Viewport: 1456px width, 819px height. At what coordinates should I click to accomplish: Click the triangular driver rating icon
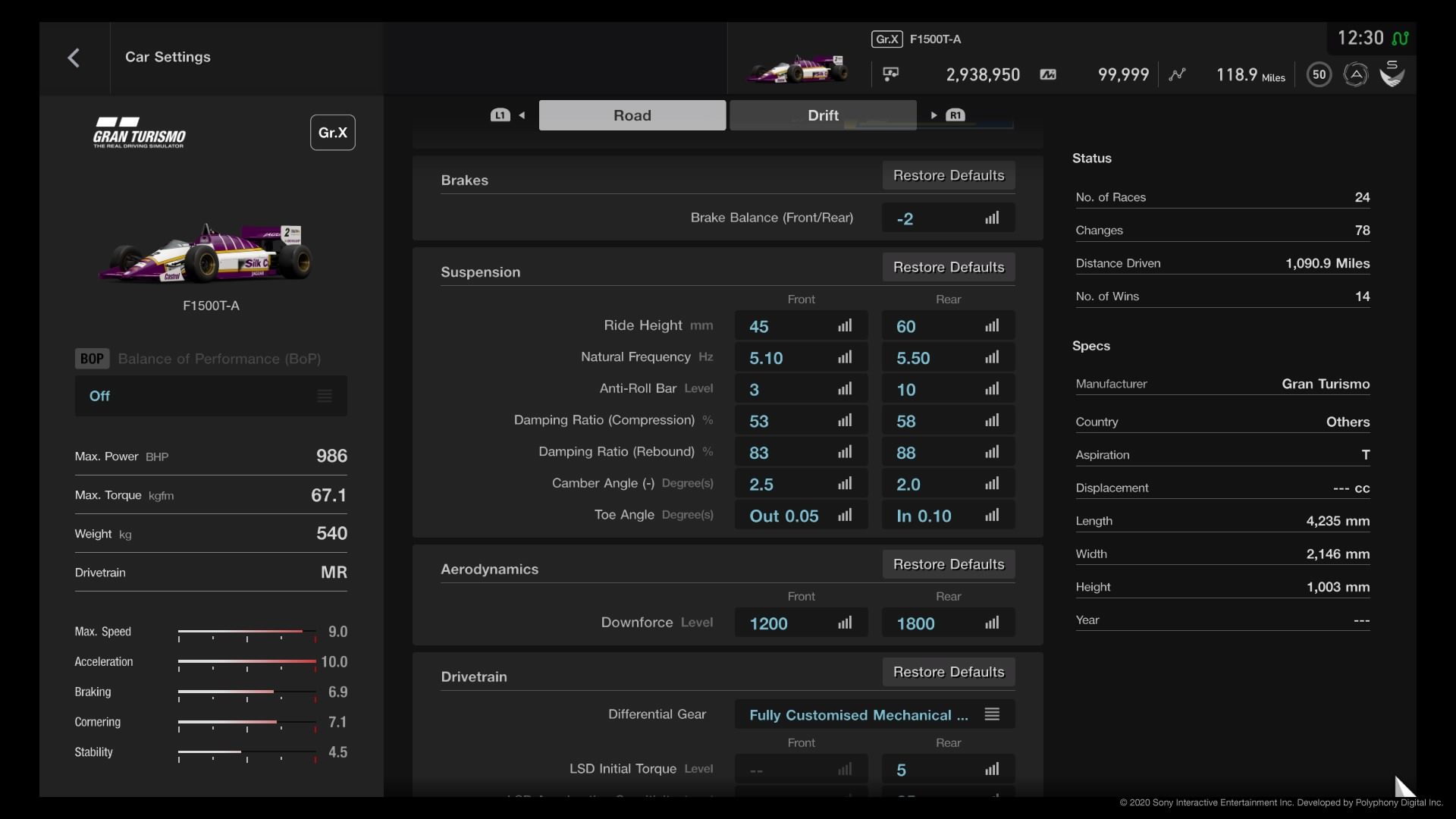pyautogui.click(x=1355, y=74)
